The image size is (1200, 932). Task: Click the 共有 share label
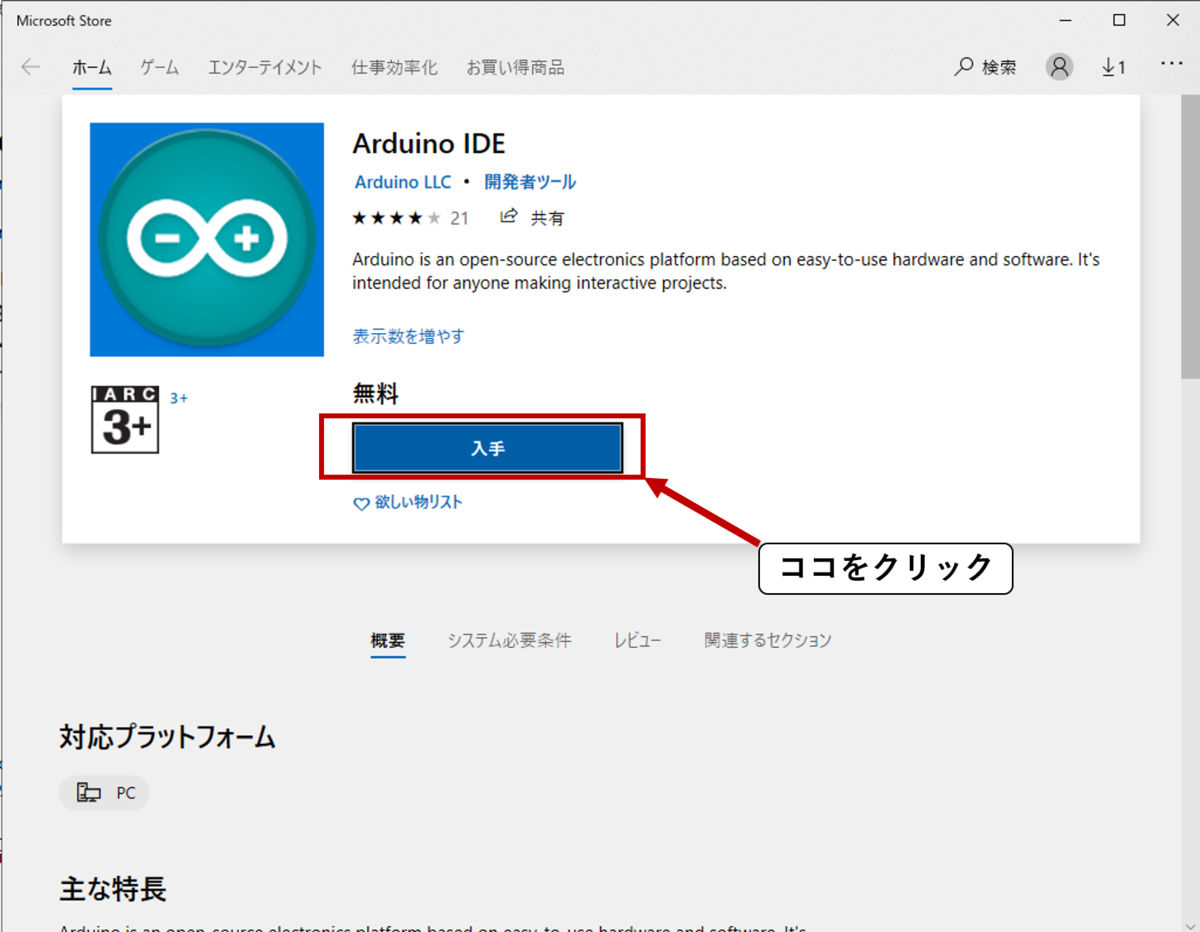[547, 218]
